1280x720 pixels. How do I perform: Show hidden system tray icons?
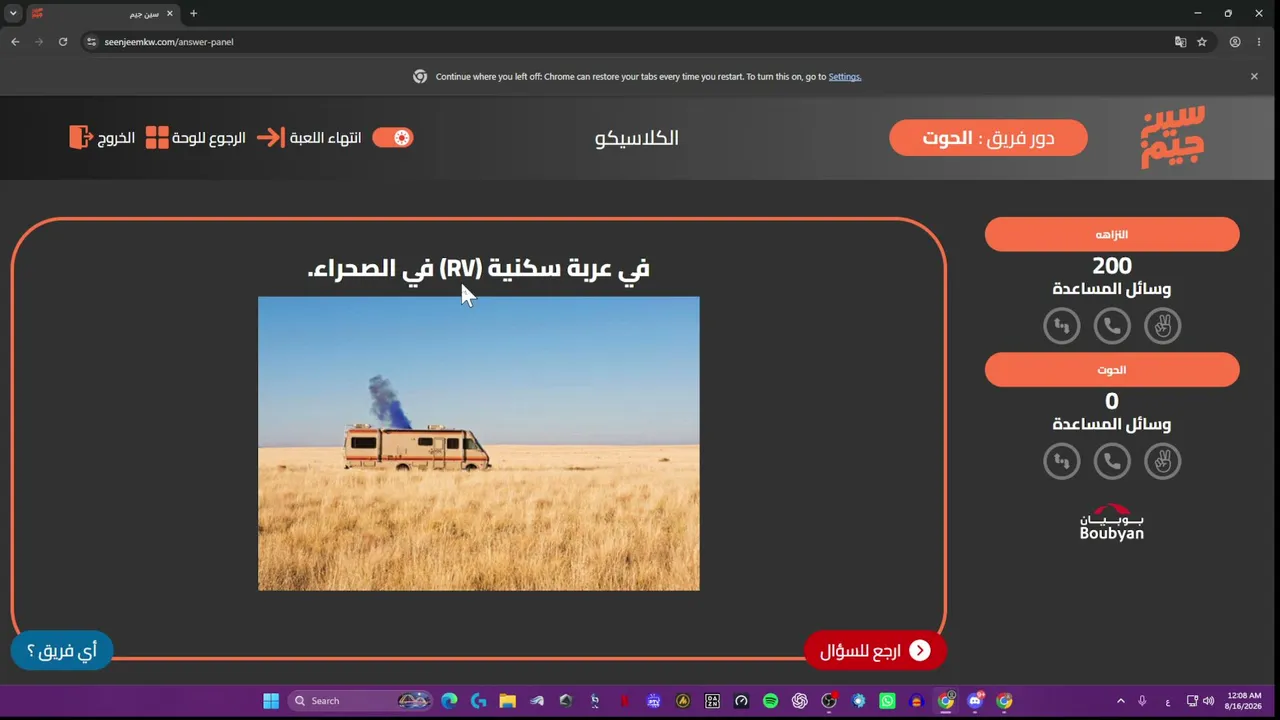pyautogui.click(x=1120, y=701)
